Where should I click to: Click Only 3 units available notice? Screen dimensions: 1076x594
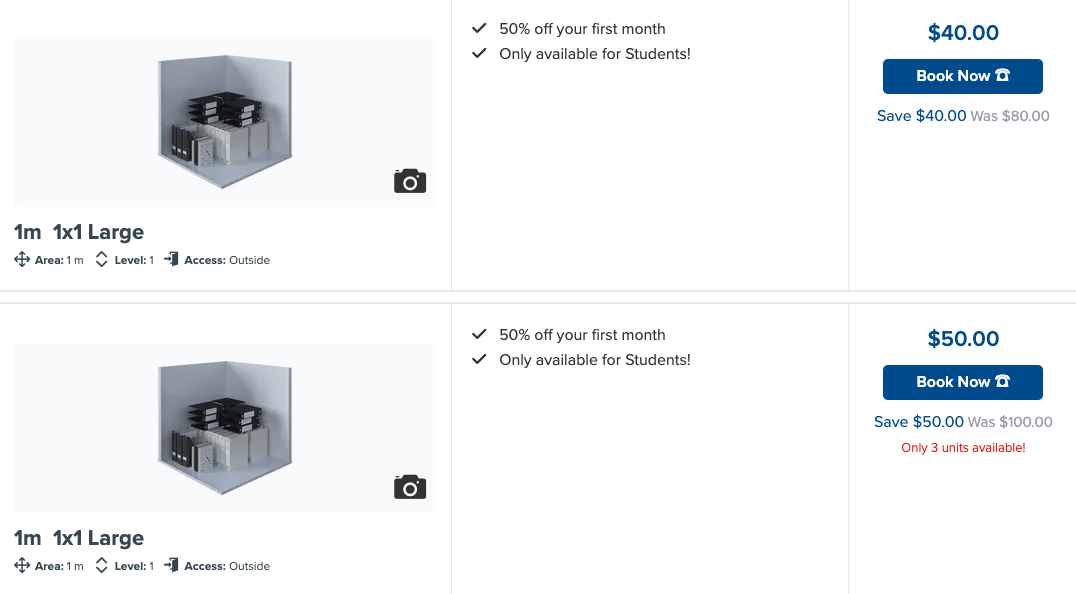click(x=963, y=448)
